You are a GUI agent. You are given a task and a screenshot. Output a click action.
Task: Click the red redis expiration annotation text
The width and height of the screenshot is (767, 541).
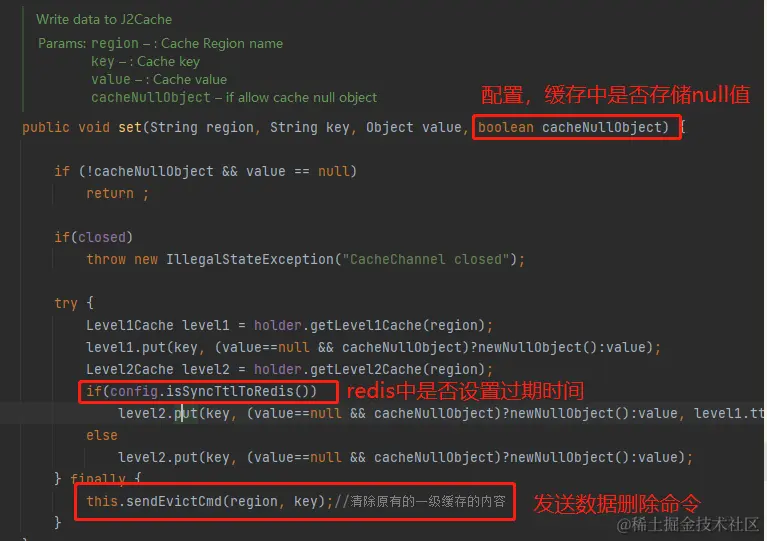465,391
